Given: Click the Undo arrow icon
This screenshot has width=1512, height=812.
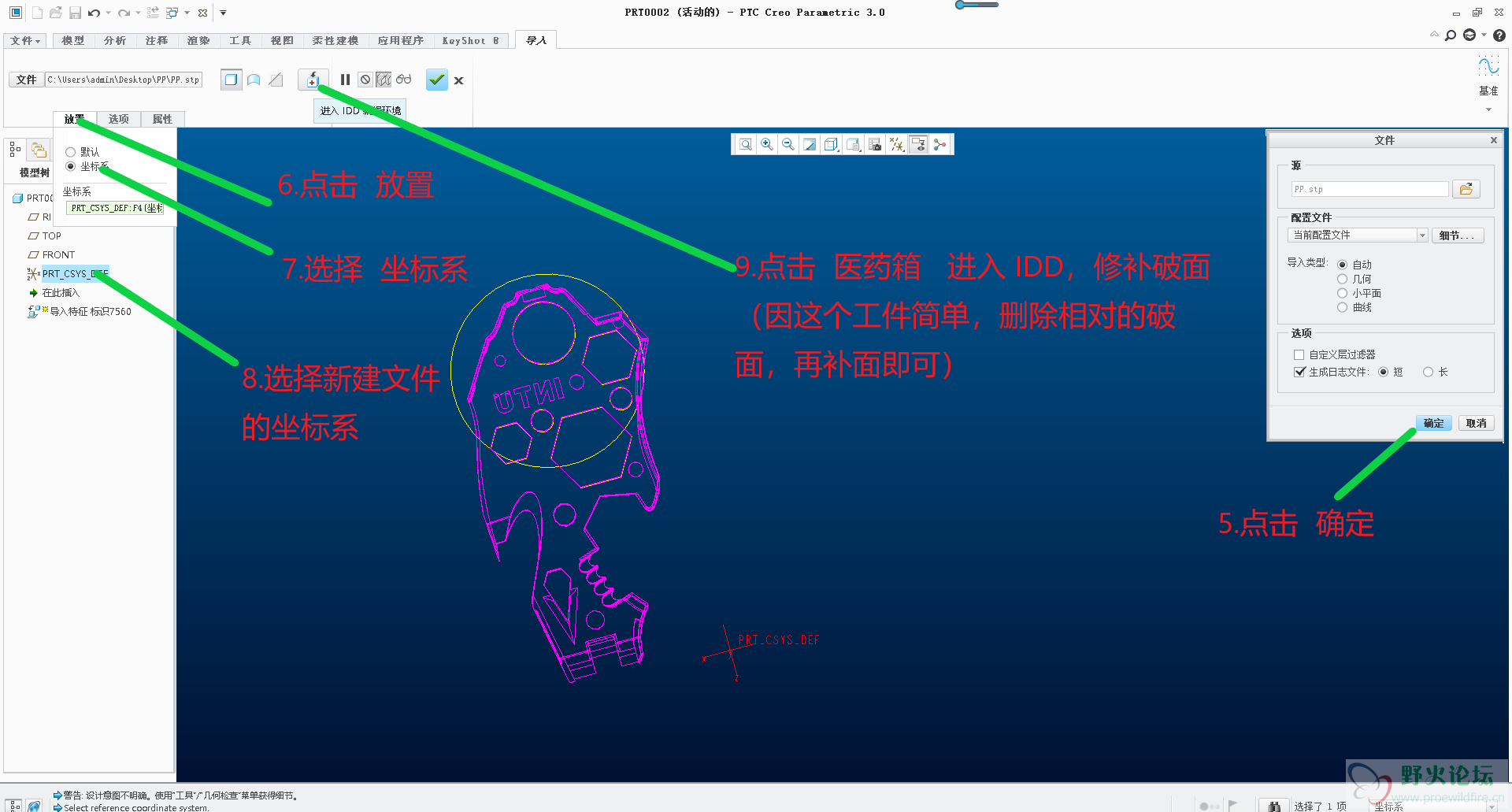Looking at the screenshot, I should [94, 13].
